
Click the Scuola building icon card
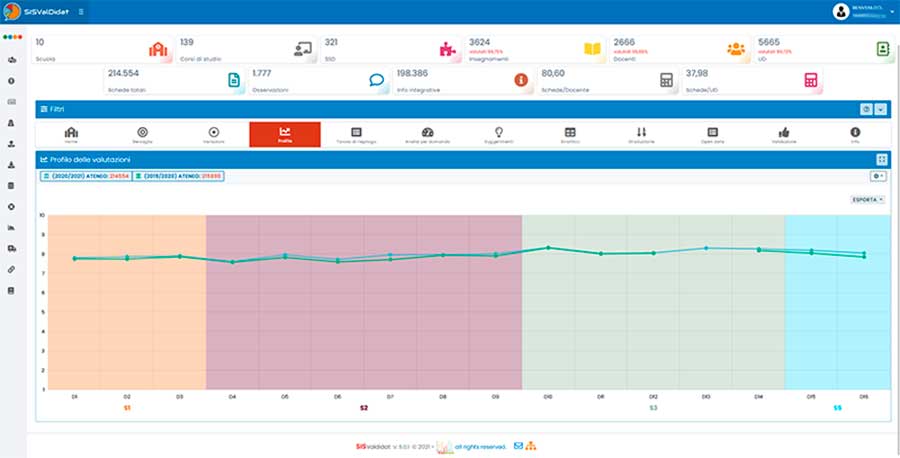(156, 50)
